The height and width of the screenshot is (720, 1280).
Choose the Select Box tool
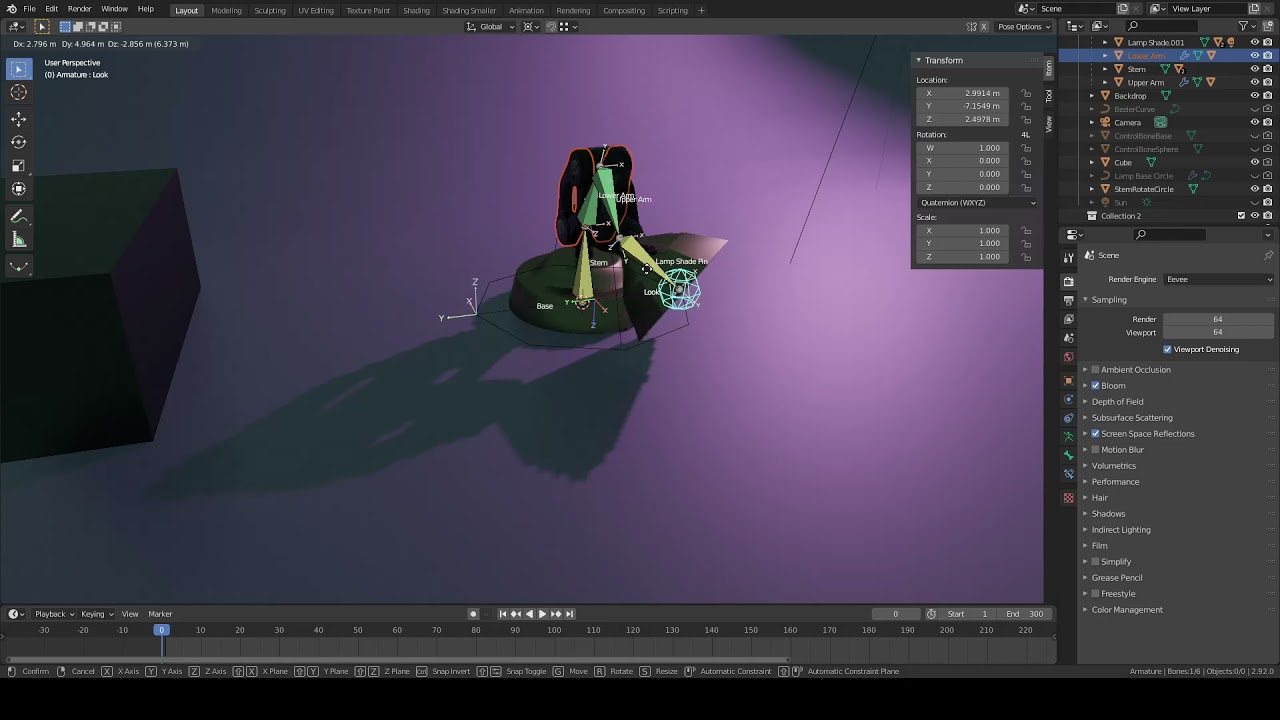[x=18, y=69]
